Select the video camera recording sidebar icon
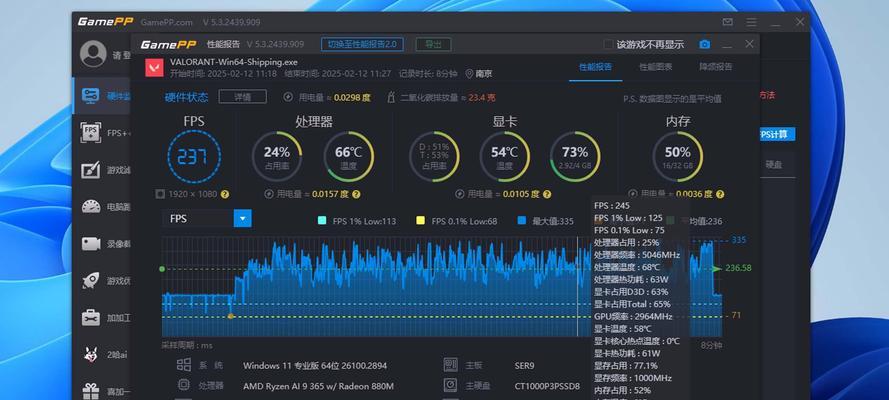The image size is (889, 400). tap(91, 244)
